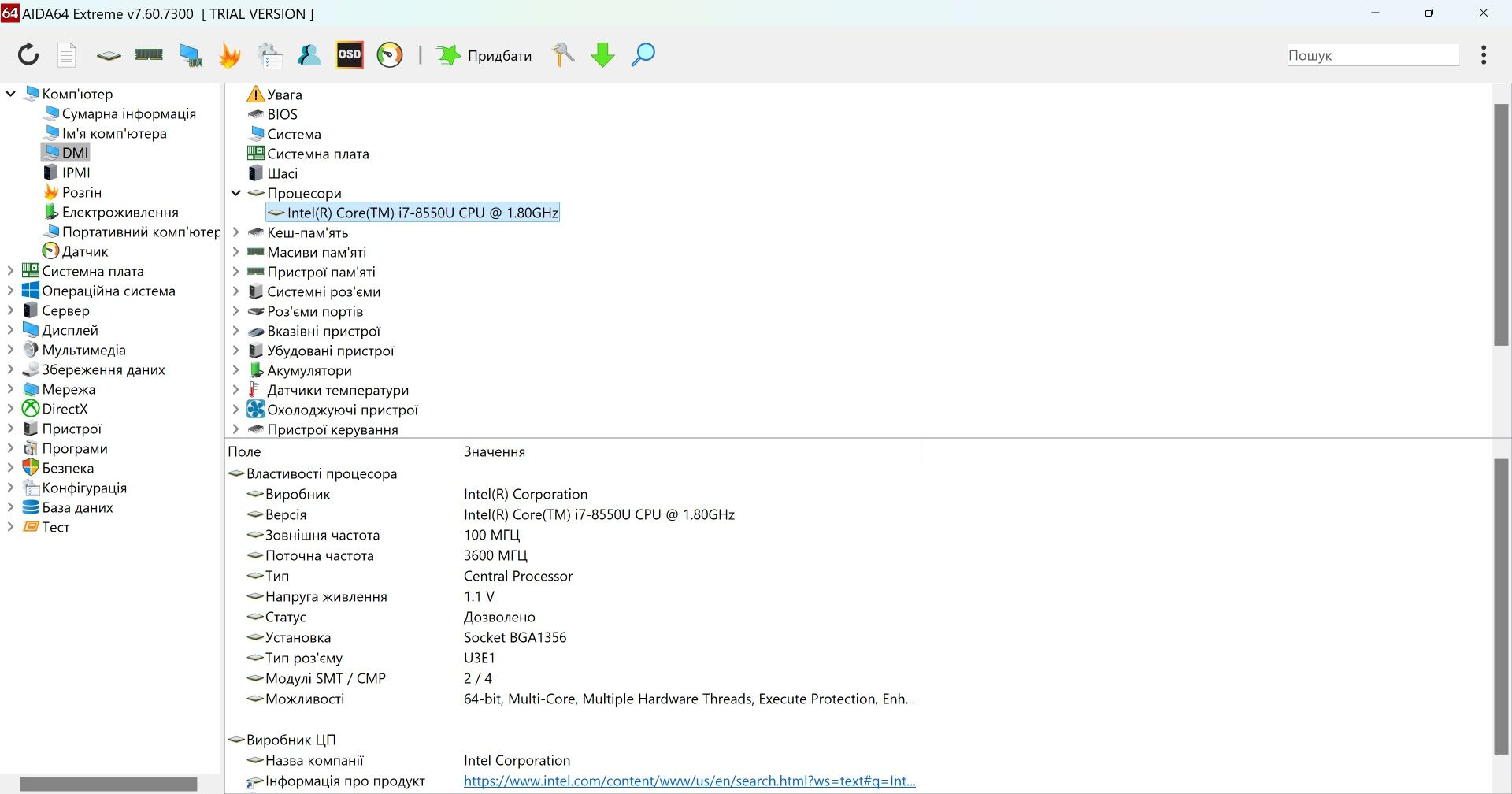Expand the Системна плата sidebar node
The image size is (1512, 794).
tap(11, 271)
